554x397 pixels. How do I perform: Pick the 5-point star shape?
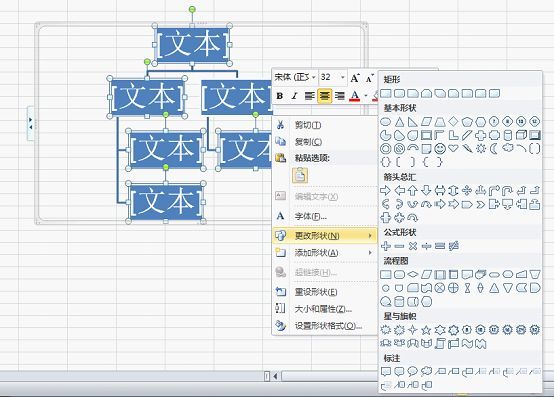[x=426, y=330]
